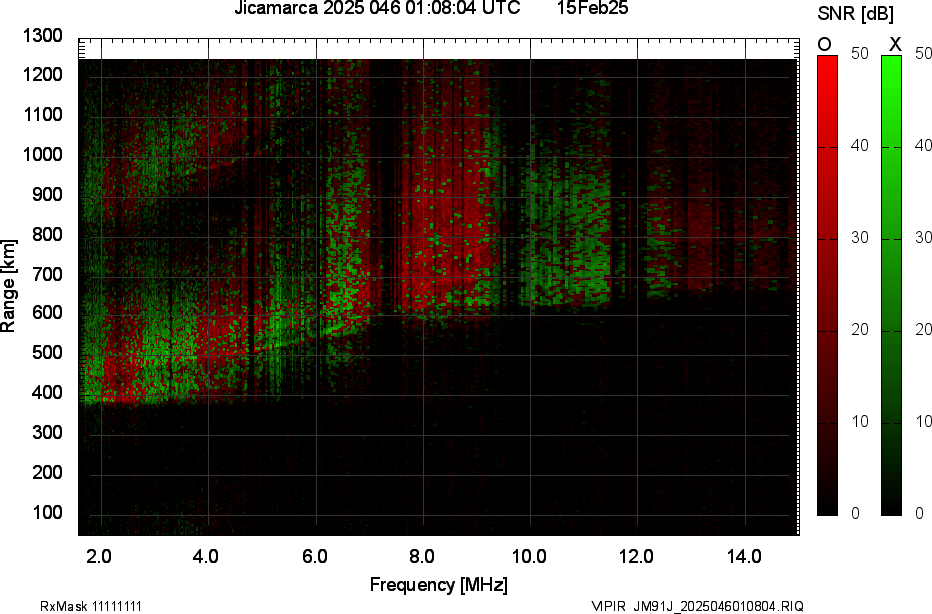Click the 800 range tick label
This screenshot has height=614, width=932.
(x=47, y=234)
